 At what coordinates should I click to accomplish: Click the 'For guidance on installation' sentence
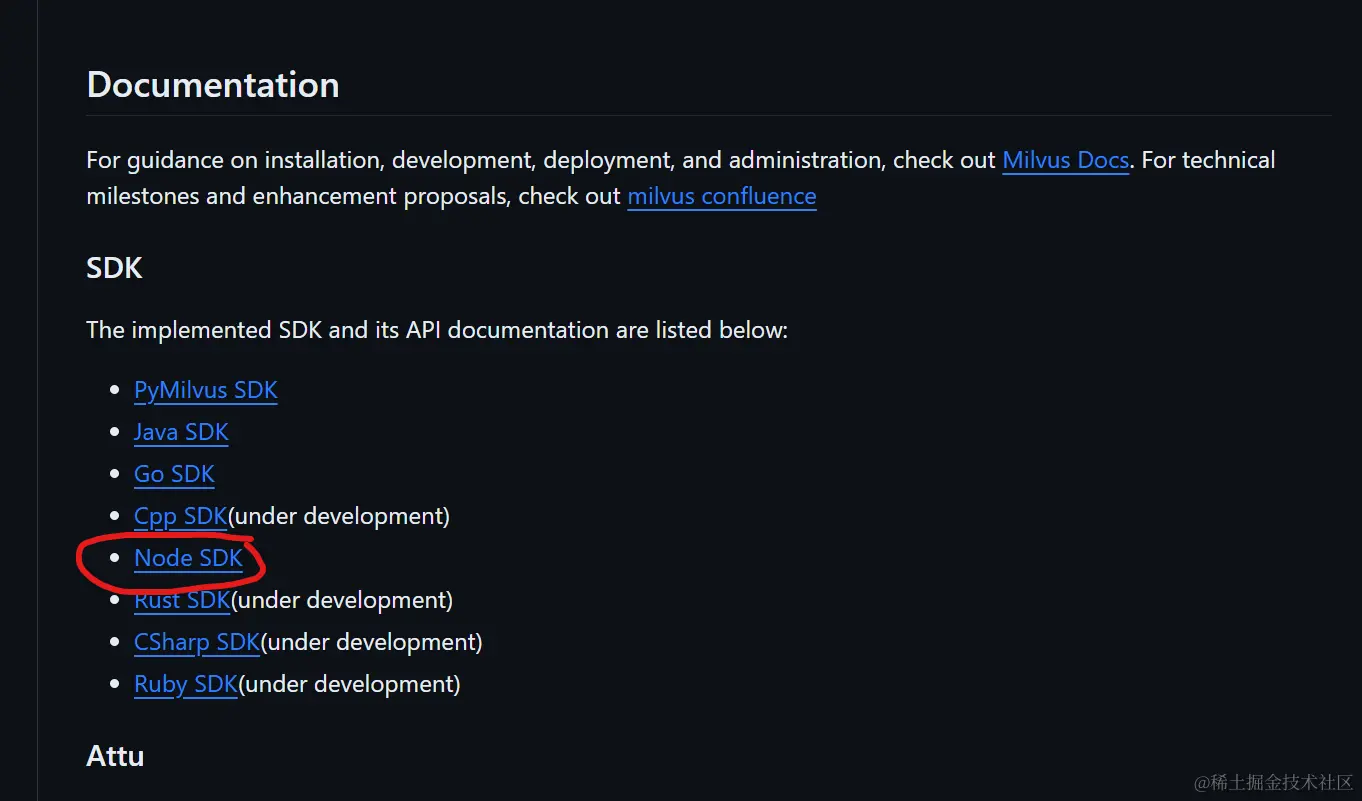[x=681, y=178]
